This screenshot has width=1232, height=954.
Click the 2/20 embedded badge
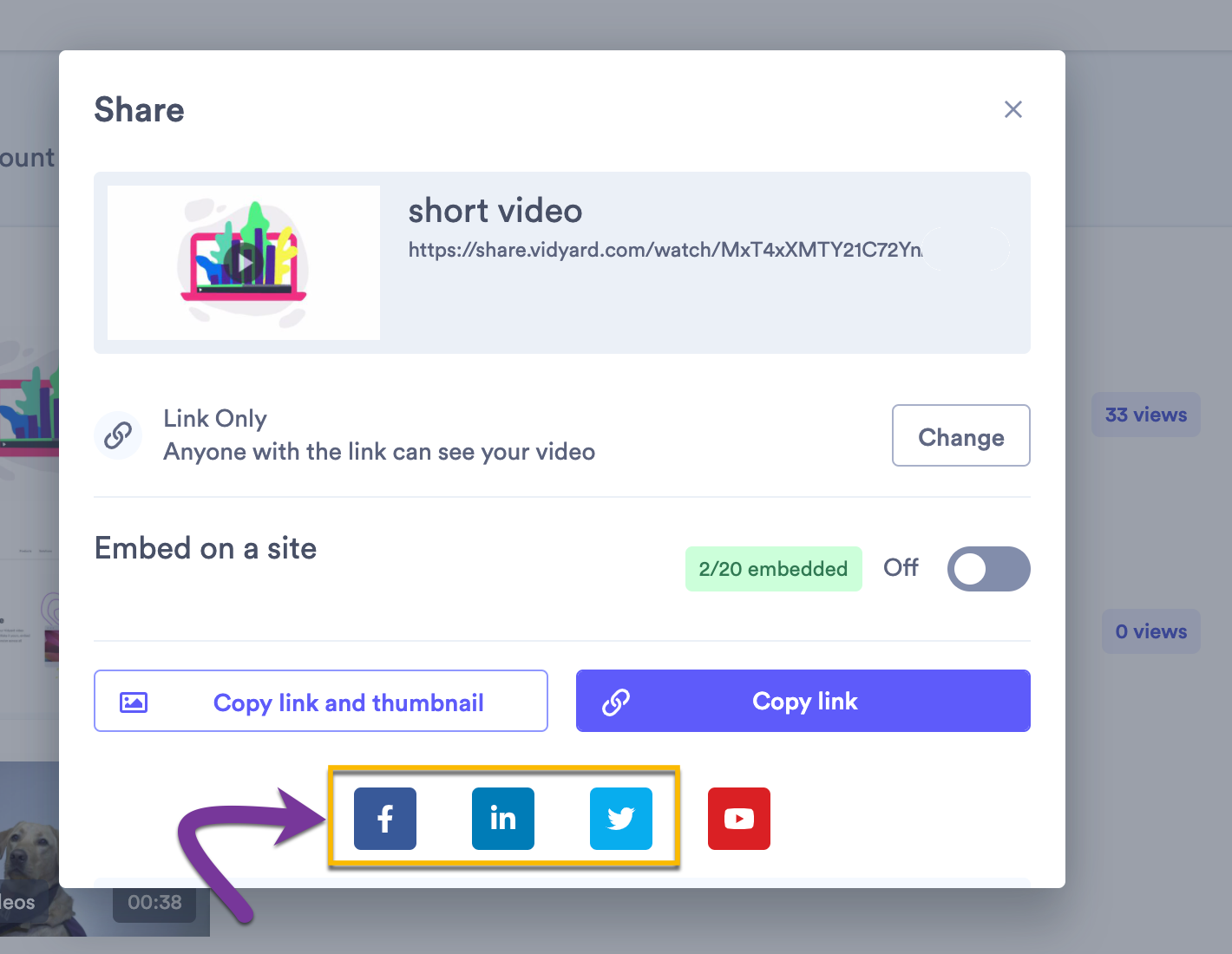774,569
